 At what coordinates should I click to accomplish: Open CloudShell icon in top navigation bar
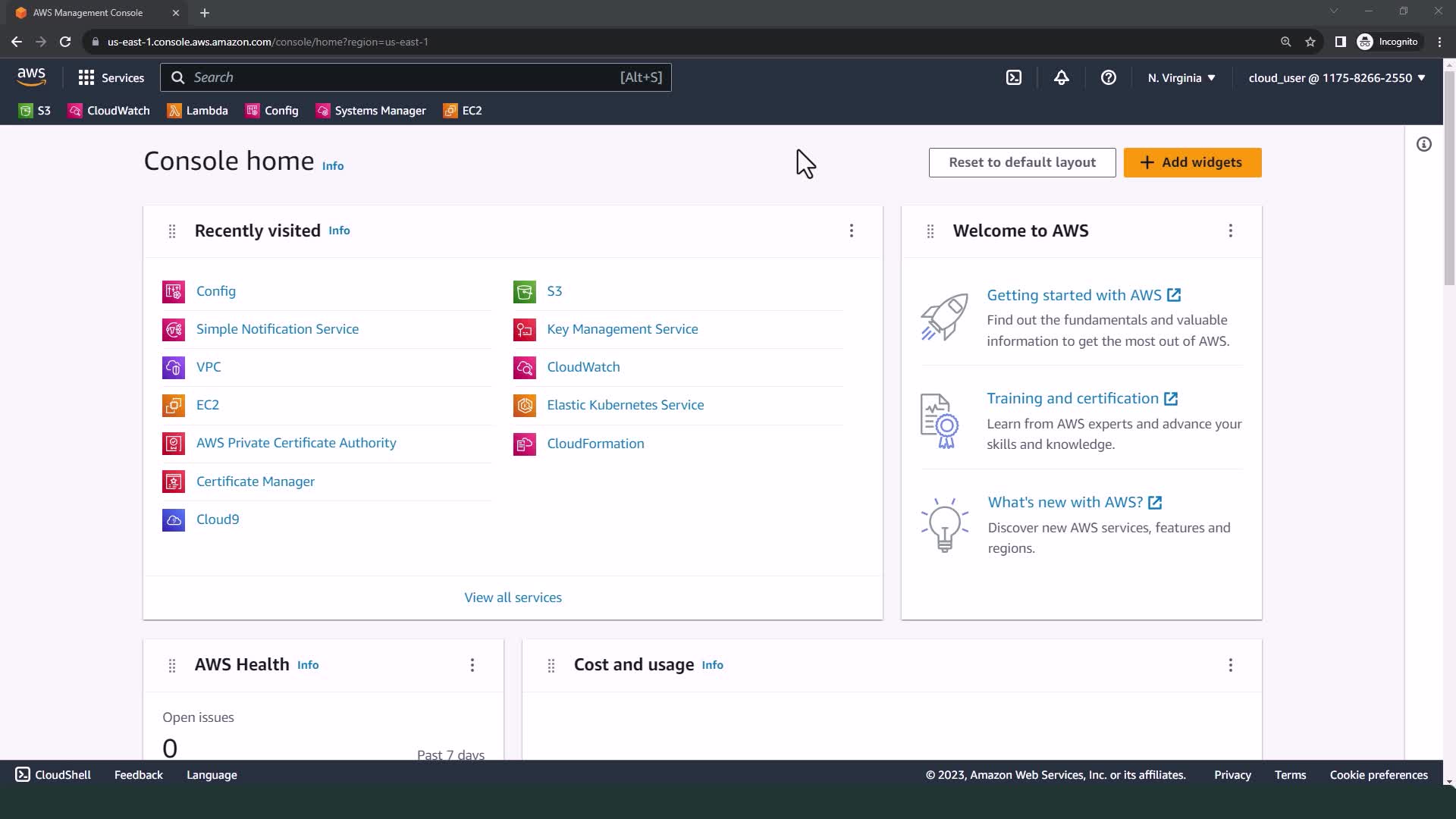(x=1014, y=77)
